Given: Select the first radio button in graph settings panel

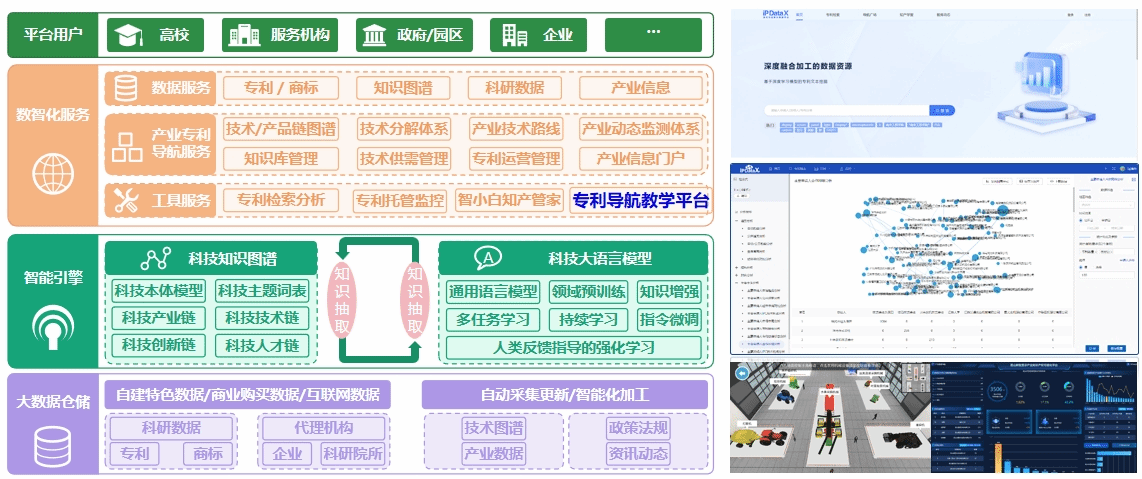Looking at the screenshot, I should (1081, 220).
